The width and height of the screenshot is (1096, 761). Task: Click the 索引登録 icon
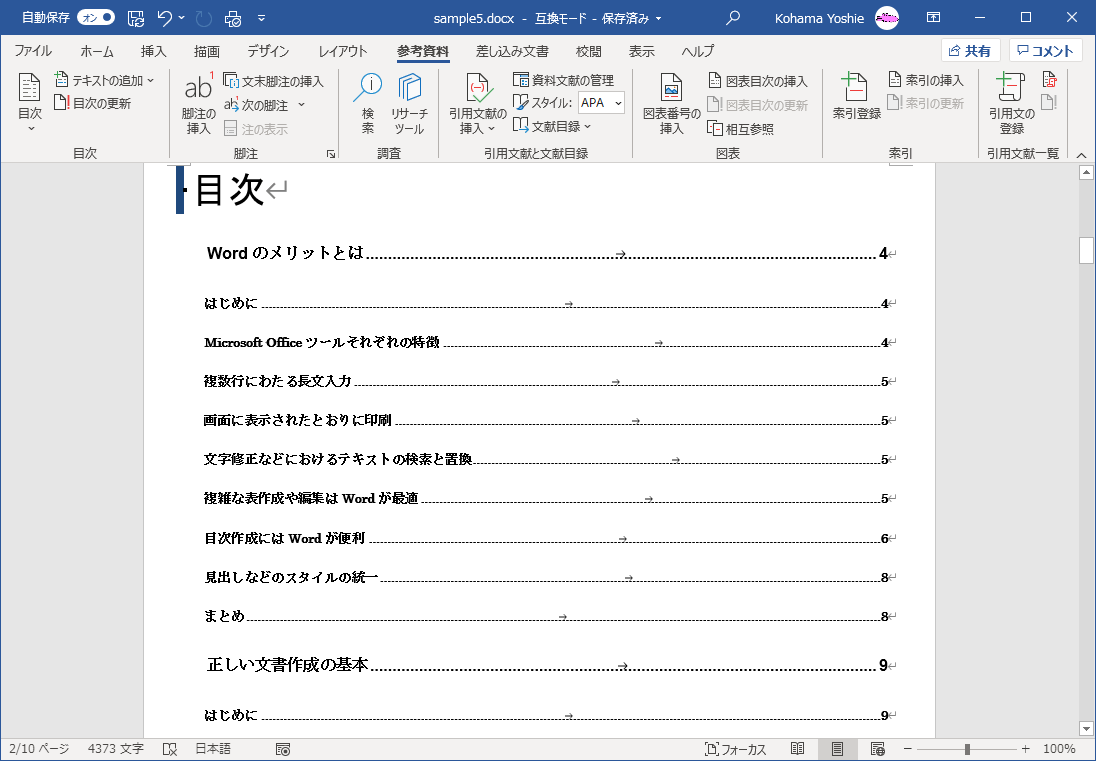coord(857,96)
